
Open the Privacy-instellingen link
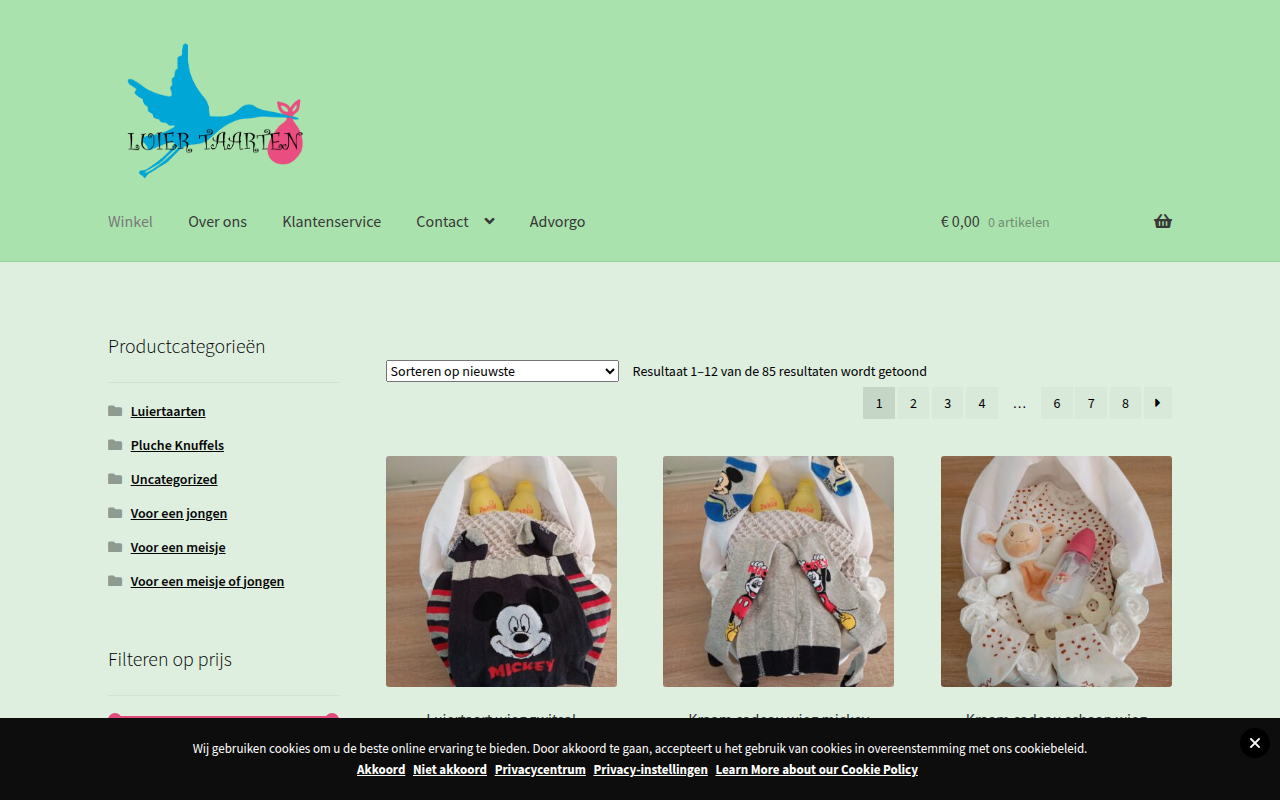tap(651, 769)
